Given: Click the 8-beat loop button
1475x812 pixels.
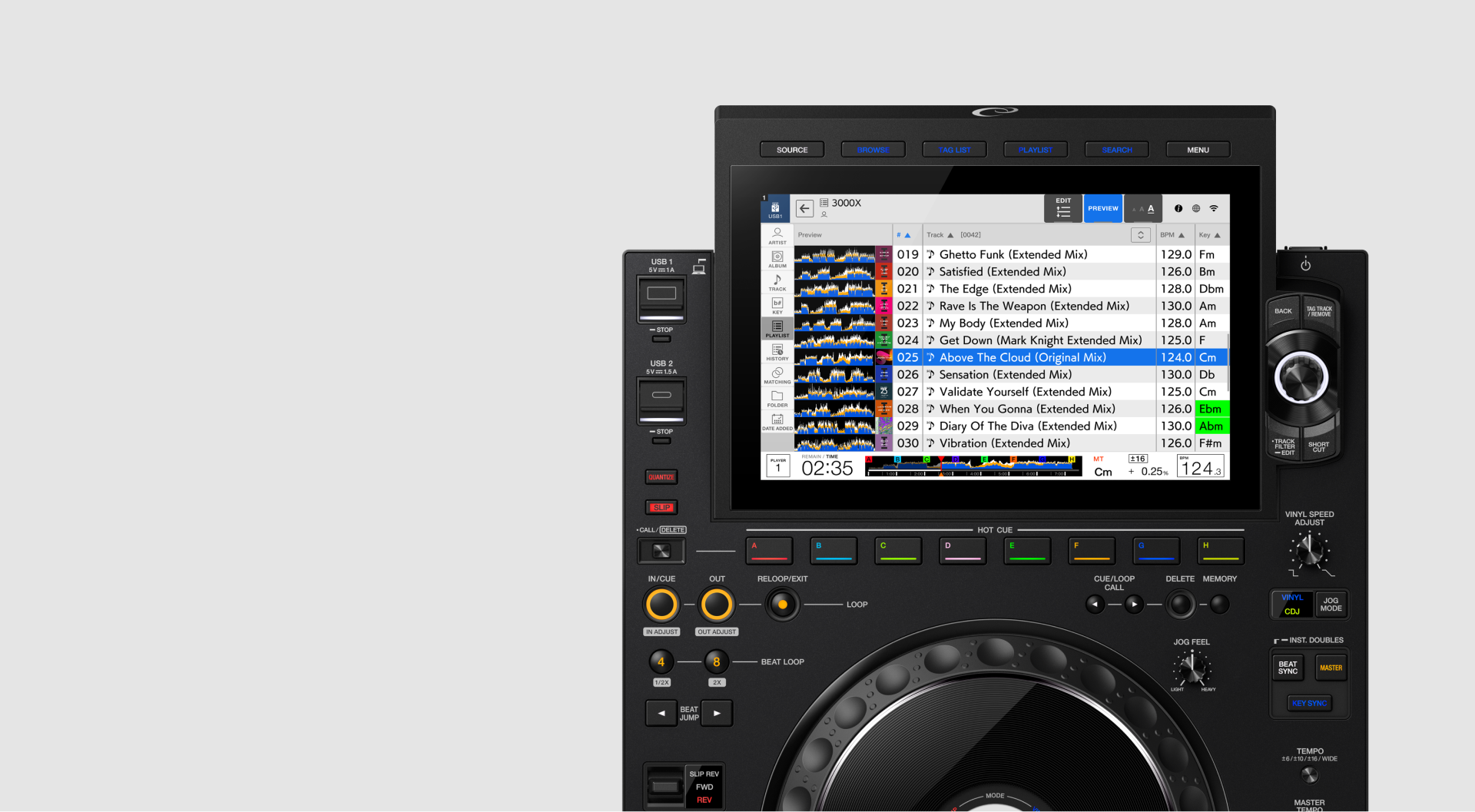Looking at the screenshot, I should [x=717, y=661].
